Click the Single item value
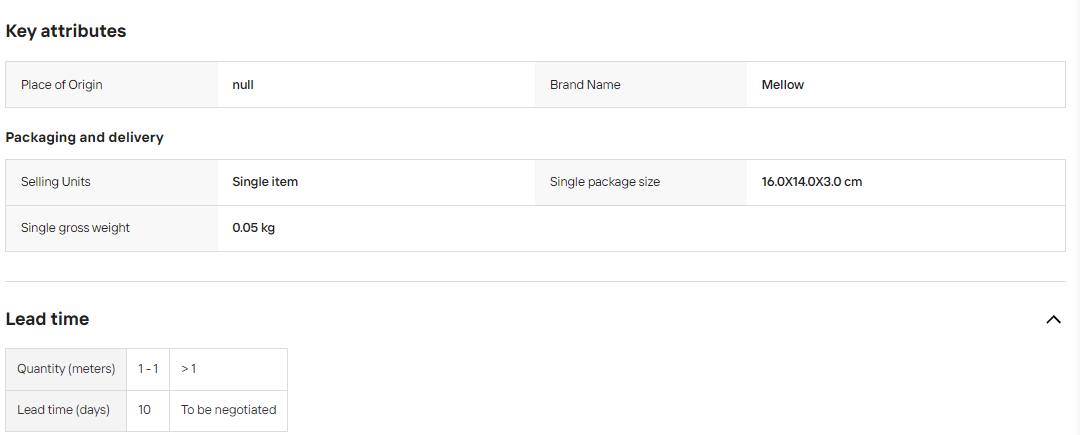Viewport: 1080px width, 435px height. pyautogui.click(x=265, y=182)
